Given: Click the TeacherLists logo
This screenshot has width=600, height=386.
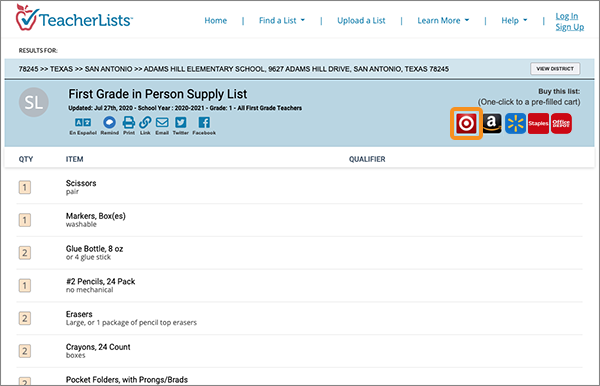Looking at the screenshot, I should click(74, 18).
